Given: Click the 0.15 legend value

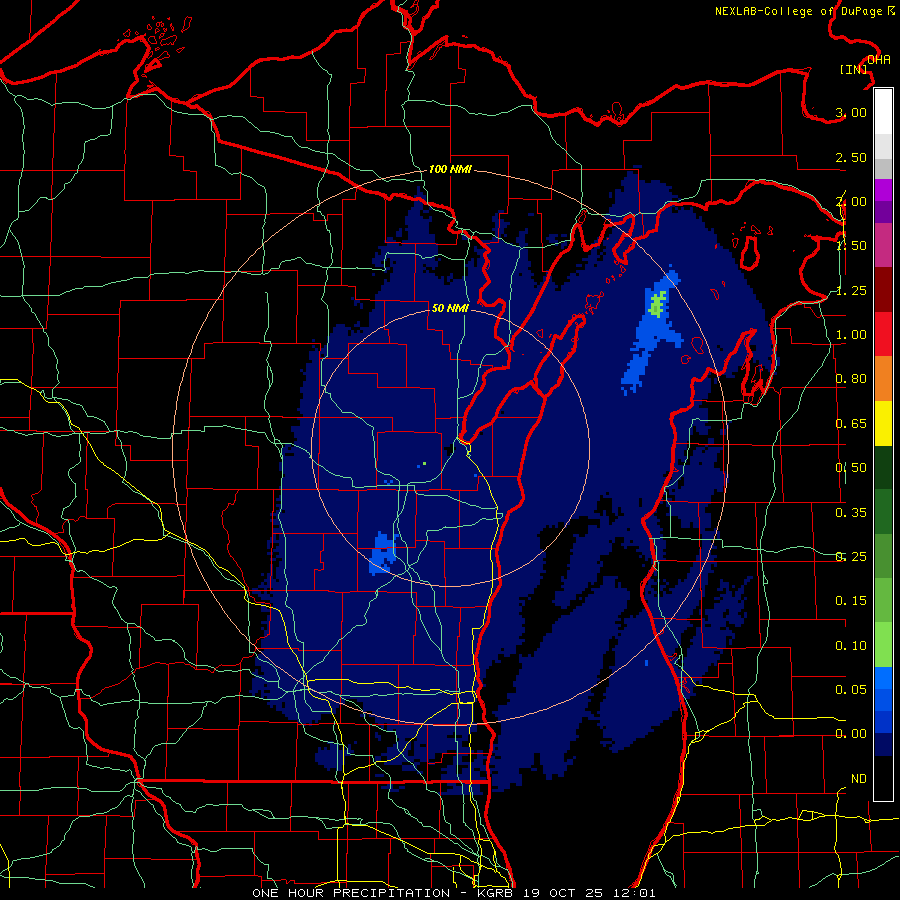Looking at the screenshot, I should 851,601.
